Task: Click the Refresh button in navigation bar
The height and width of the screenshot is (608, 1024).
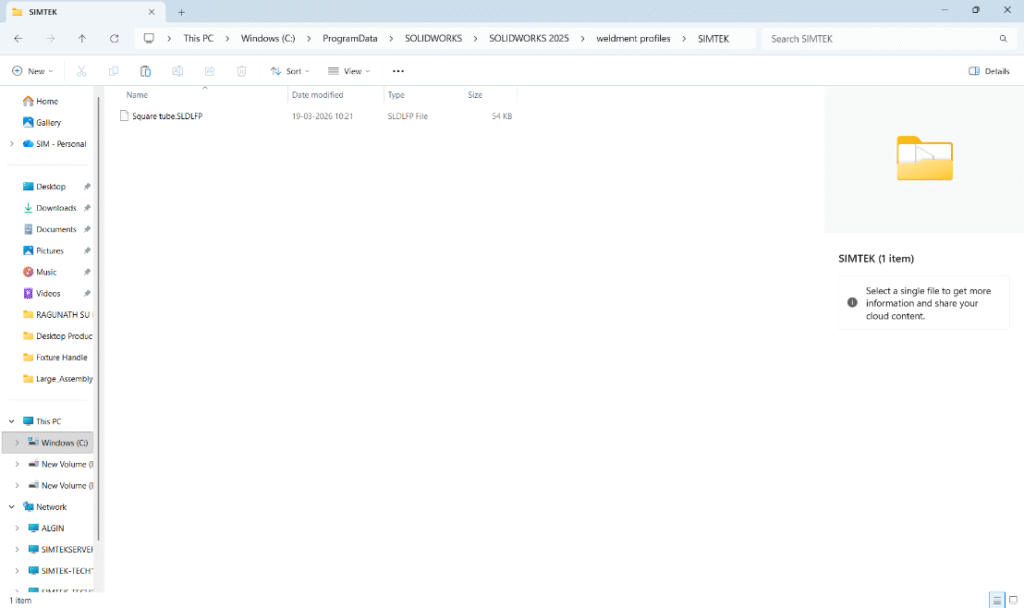Action: click(114, 38)
